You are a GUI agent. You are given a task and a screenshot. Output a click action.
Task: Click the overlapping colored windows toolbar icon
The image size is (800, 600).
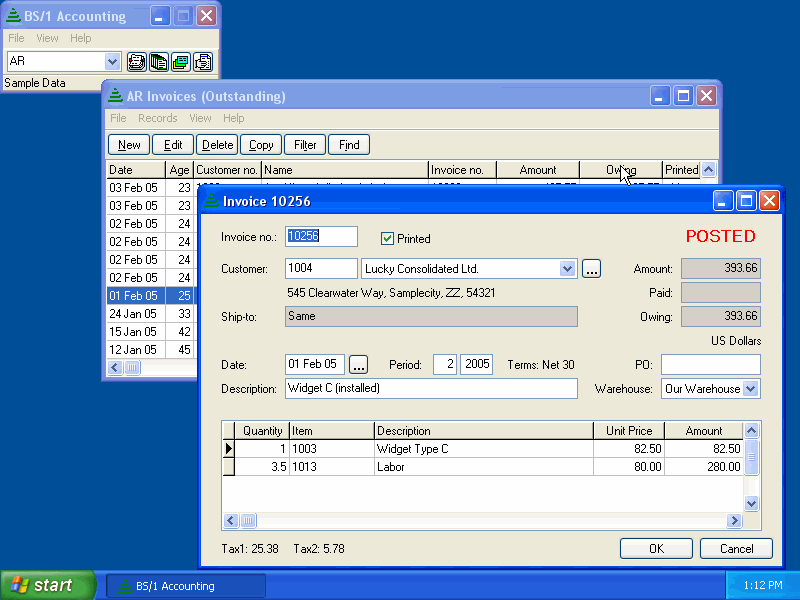(181, 62)
